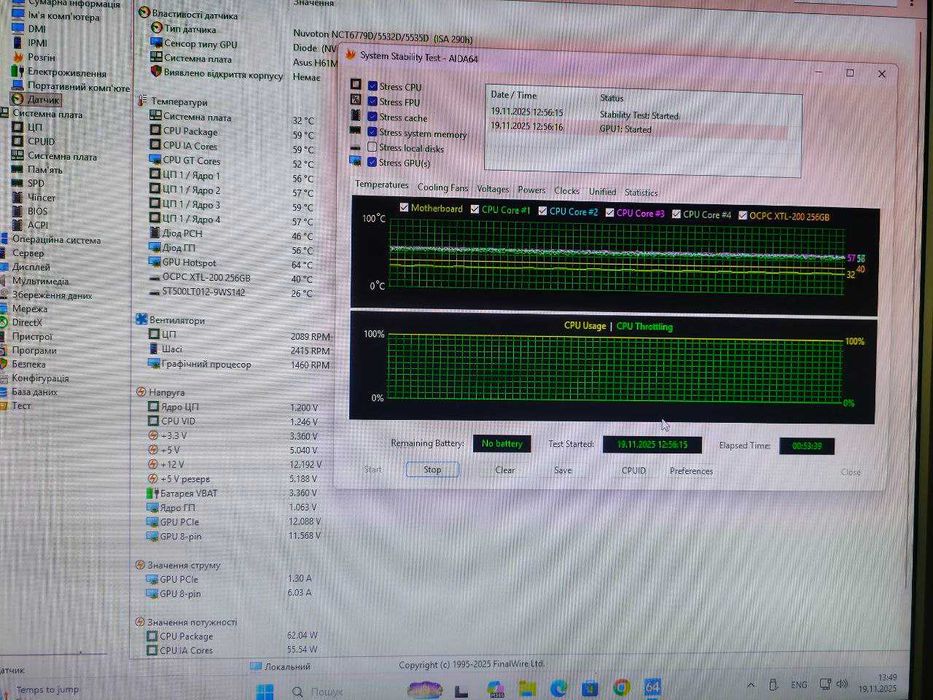Click the Clear button
This screenshot has width=933, height=700.
click(x=505, y=470)
